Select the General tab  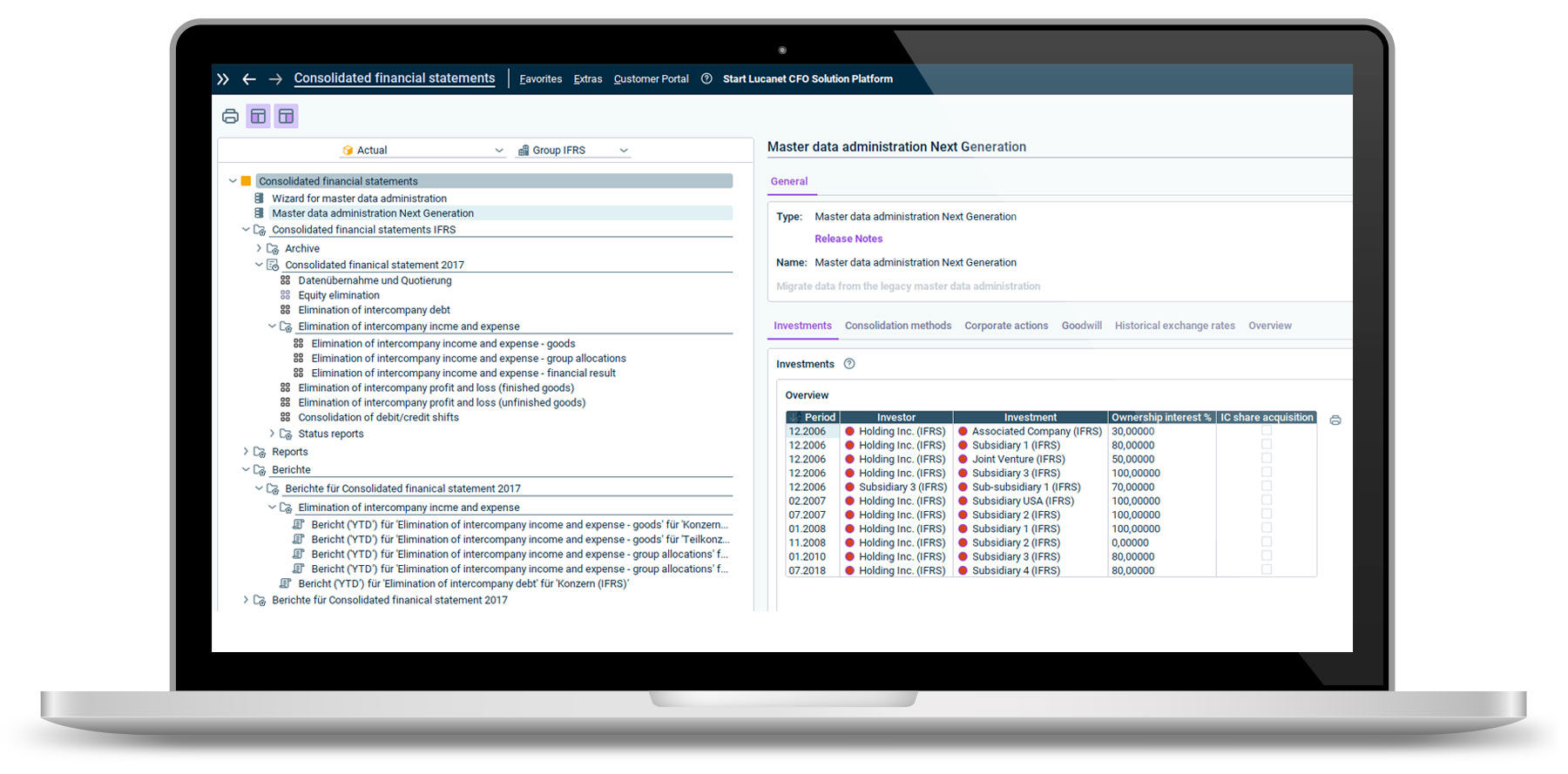pyautogui.click(x=789, y=181)
